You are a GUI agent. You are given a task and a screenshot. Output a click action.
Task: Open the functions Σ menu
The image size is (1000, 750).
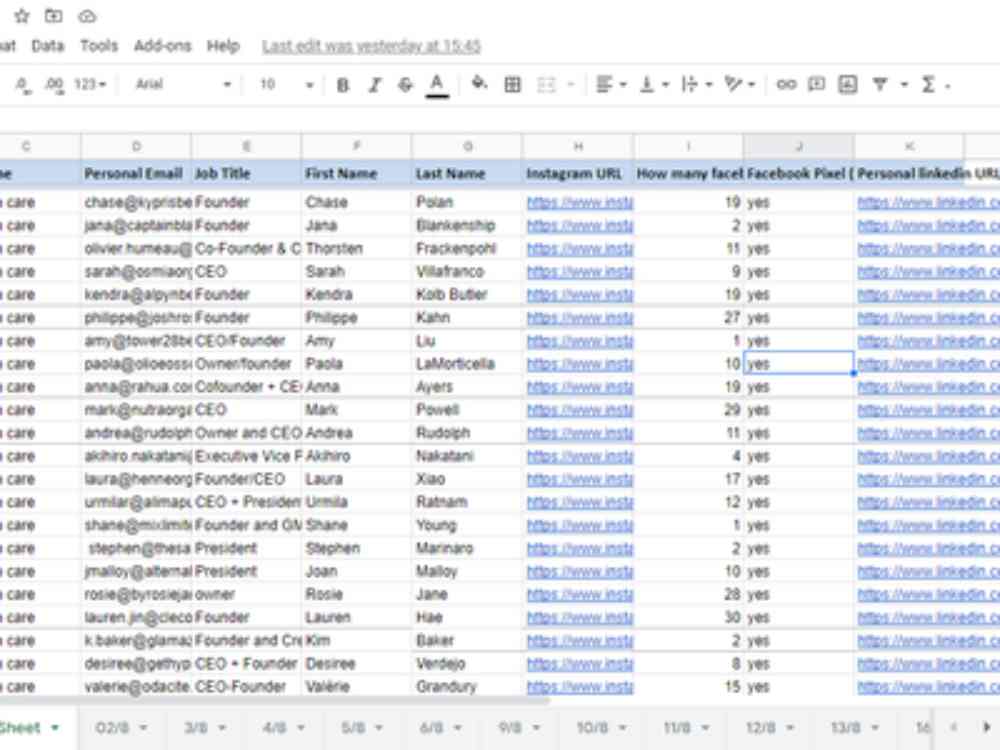click(926, 85)
